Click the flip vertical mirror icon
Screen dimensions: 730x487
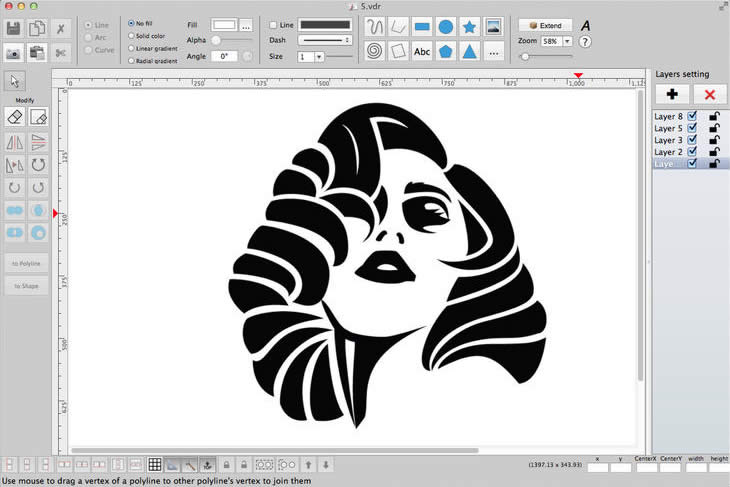coord(38,142)
